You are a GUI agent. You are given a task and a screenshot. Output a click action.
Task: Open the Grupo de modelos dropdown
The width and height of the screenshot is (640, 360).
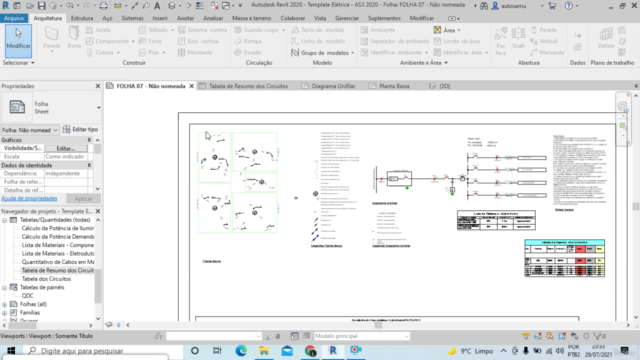click(x=352, y=53)
